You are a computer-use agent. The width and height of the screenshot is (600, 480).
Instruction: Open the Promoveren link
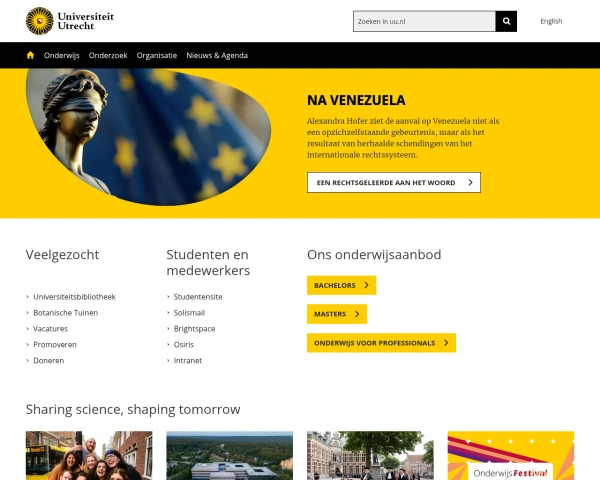(55, 344)
